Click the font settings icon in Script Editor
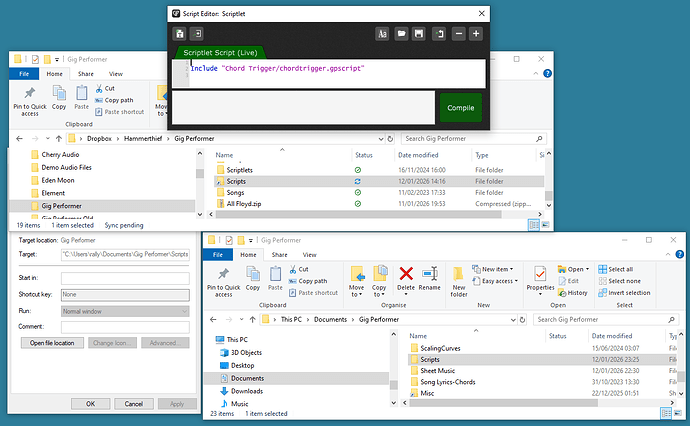 click(381, 33)
